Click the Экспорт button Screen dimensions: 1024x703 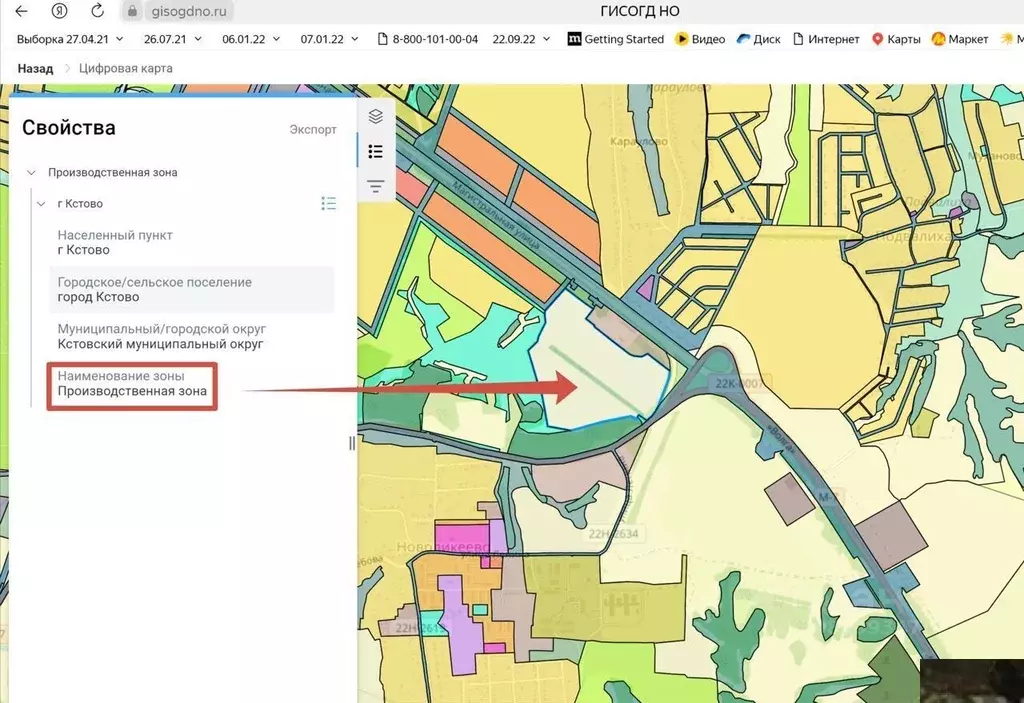313,129
